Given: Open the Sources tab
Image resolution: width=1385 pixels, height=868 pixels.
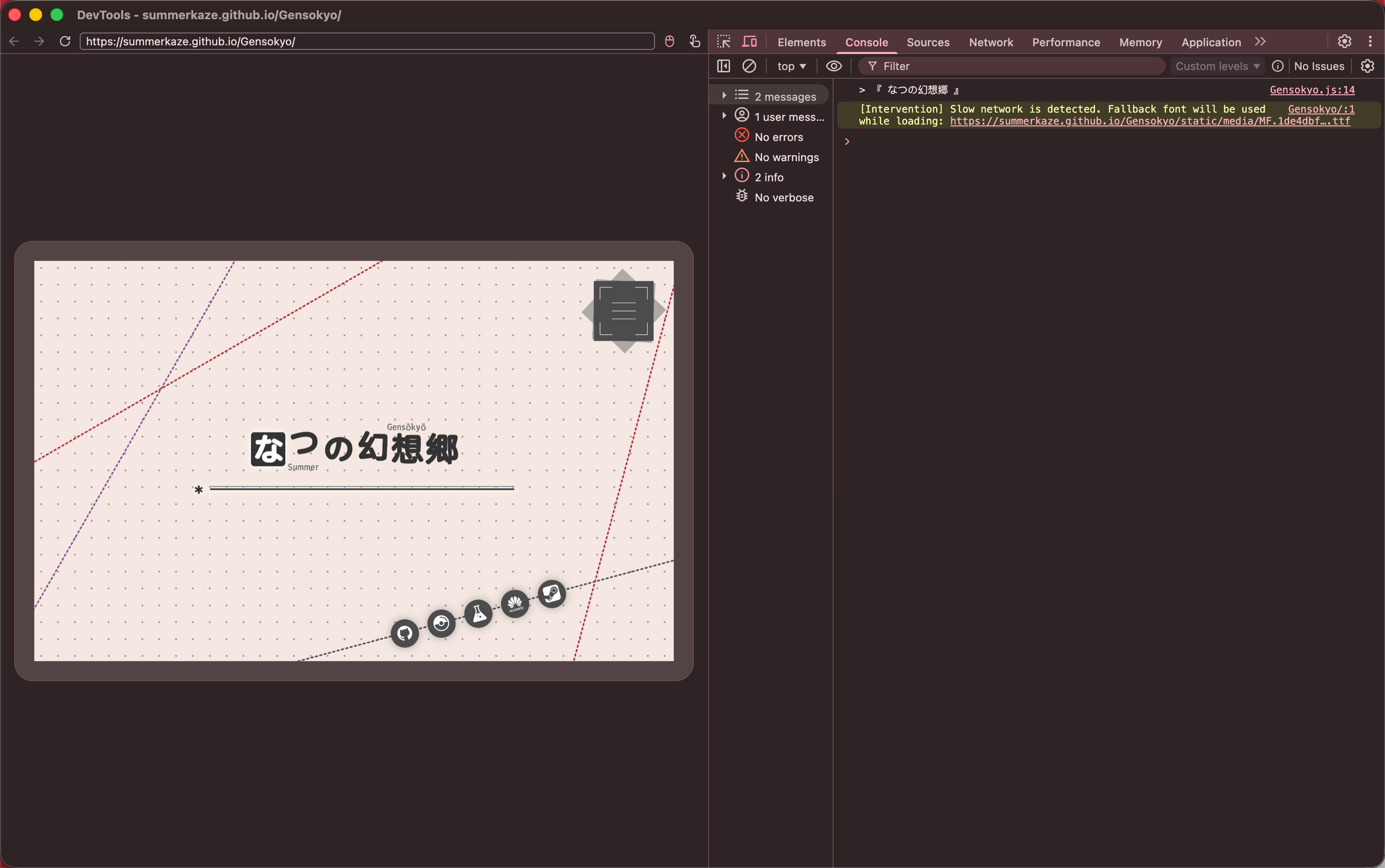Looking at the screenshot, I should click(x=928, y=42).
